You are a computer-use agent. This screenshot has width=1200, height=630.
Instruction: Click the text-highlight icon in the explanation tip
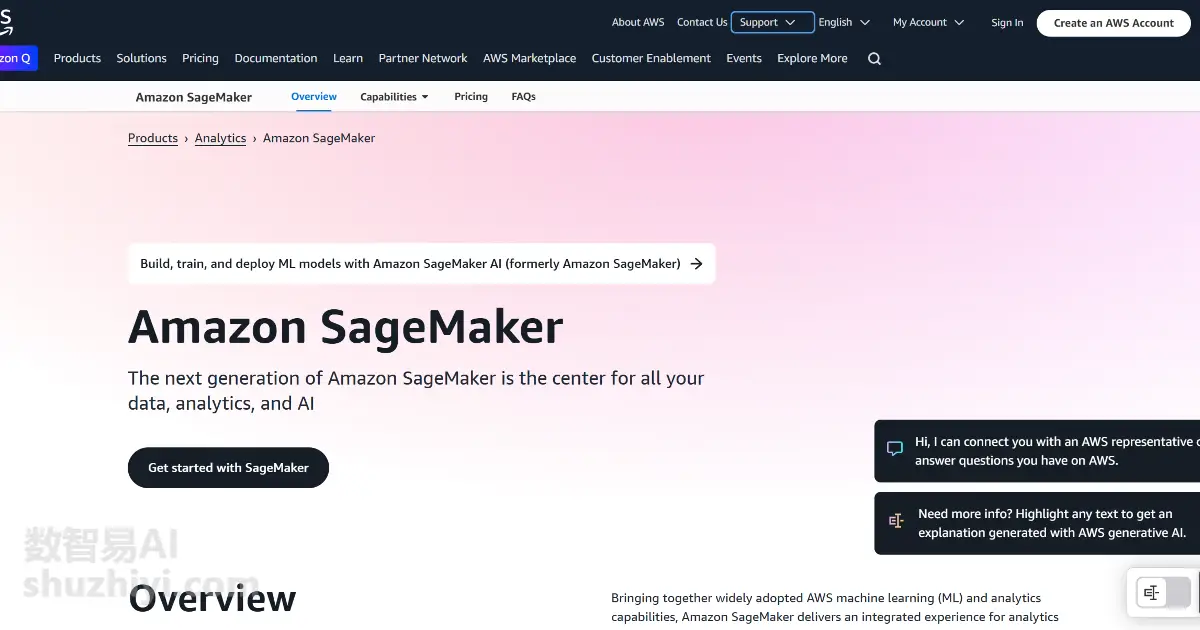(x=896, y=521)
